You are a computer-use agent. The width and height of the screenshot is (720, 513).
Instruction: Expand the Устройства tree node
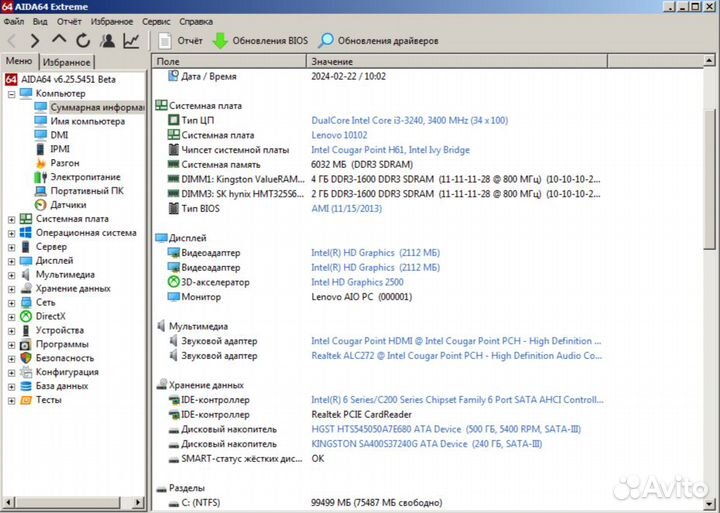(x=11, y=331)
